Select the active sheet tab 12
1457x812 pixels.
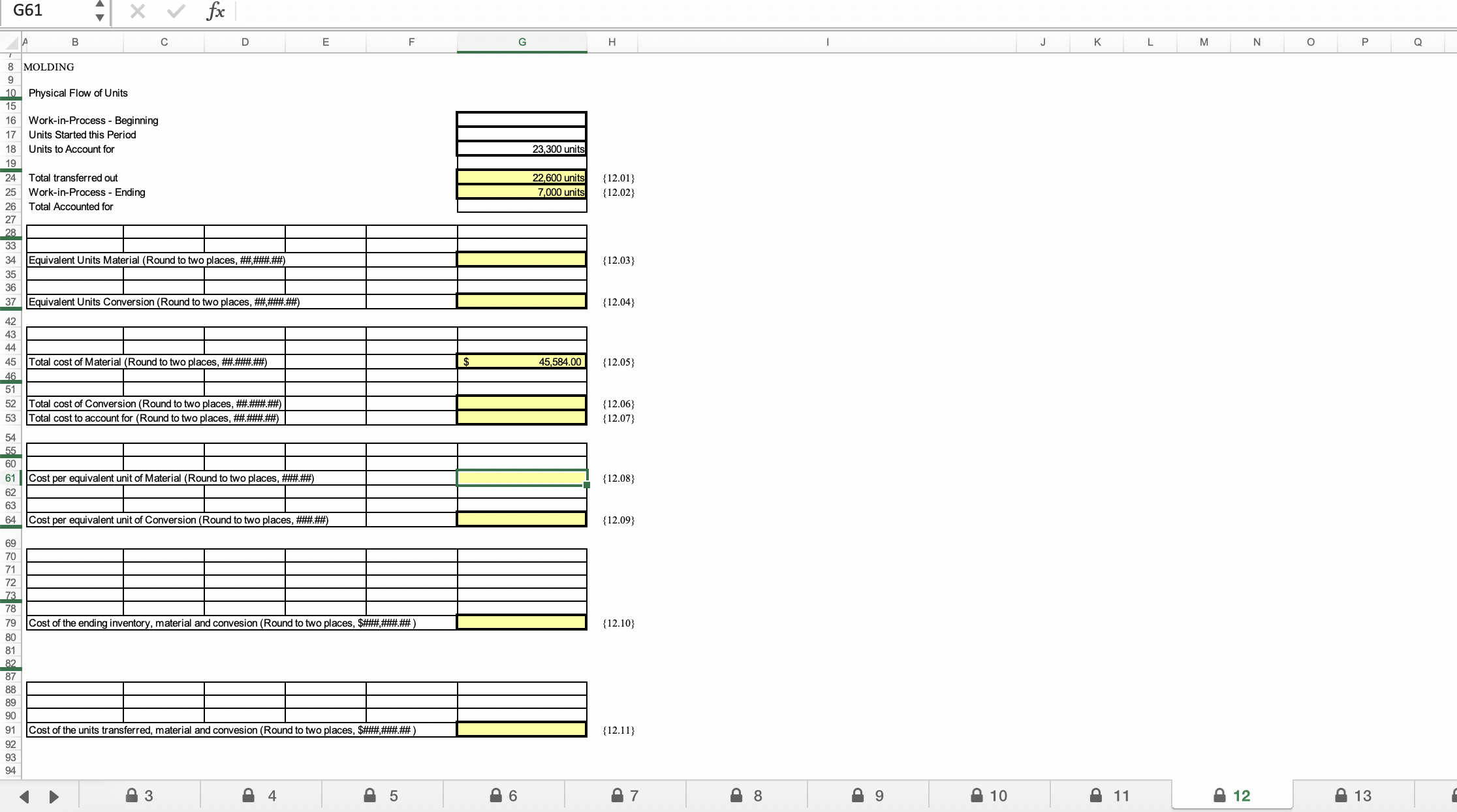tap(1232, 795)
